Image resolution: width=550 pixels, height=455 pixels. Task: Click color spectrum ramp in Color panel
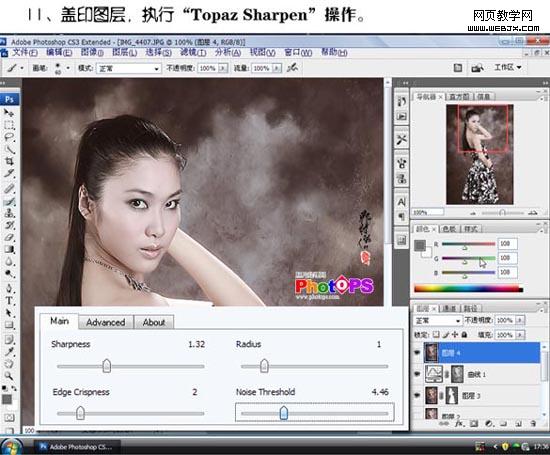tap(468, 289)
